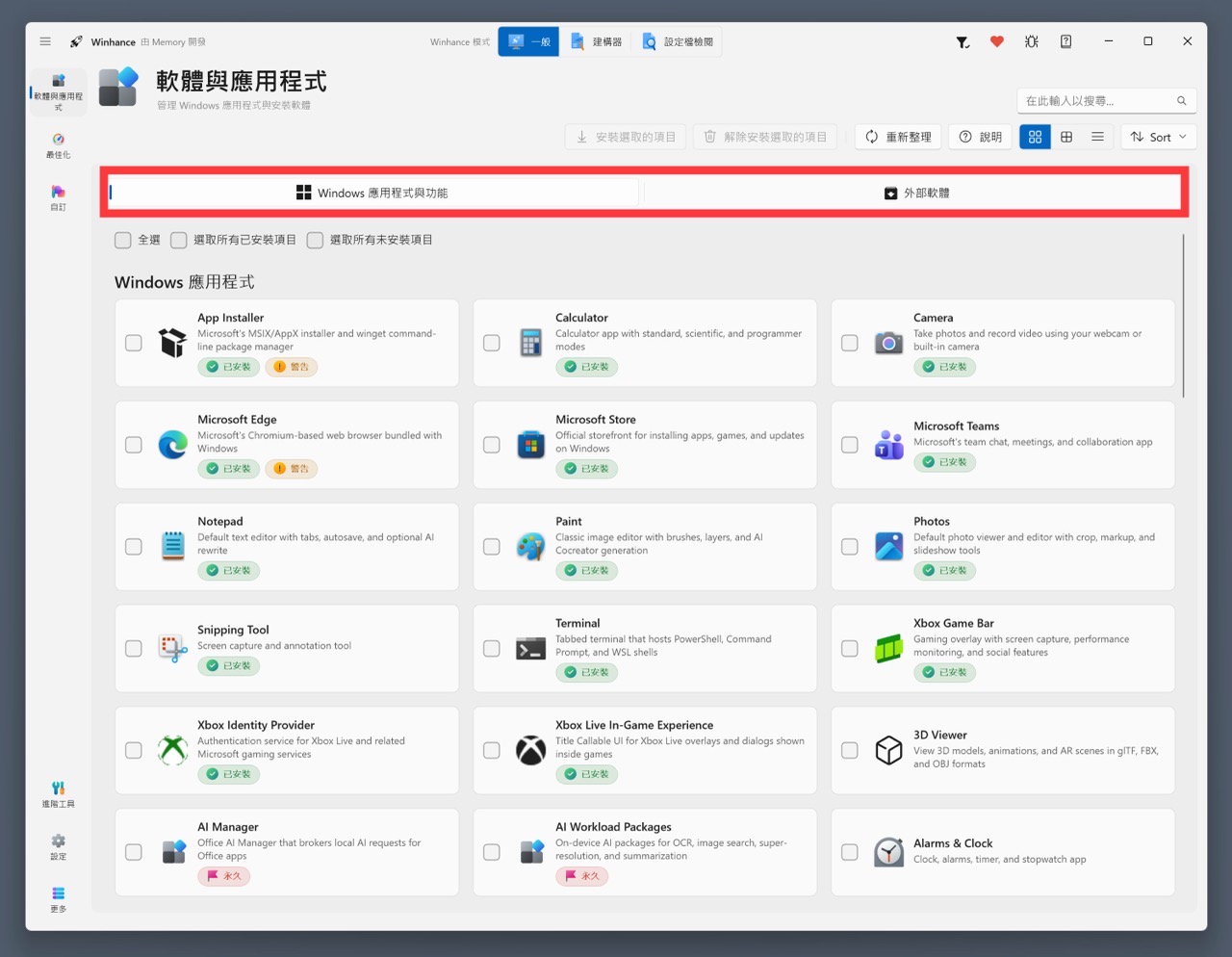Open 軟體與應用程式 in the sidebar

point(59,93)
